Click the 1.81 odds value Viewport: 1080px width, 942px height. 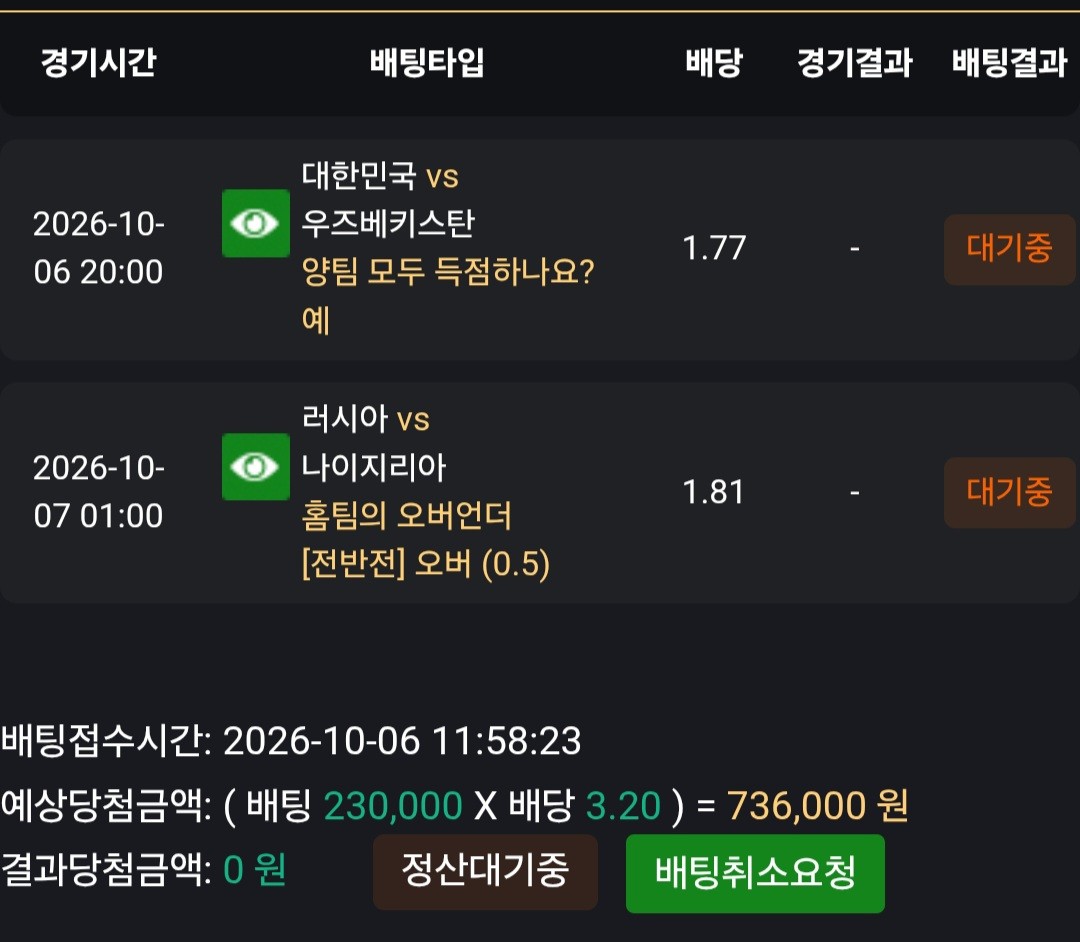714,492
